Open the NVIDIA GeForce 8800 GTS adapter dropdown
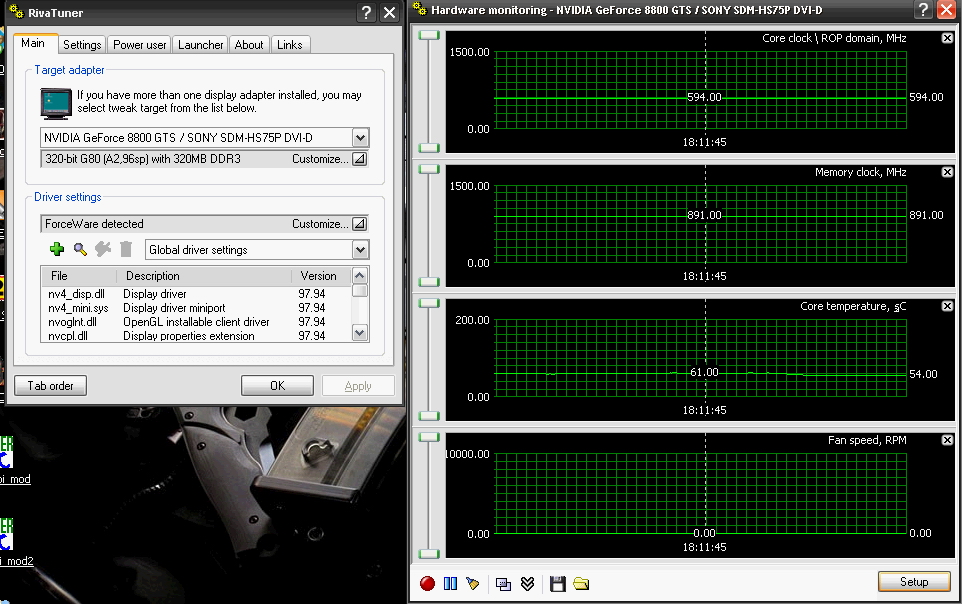 (x=360, y=137)
